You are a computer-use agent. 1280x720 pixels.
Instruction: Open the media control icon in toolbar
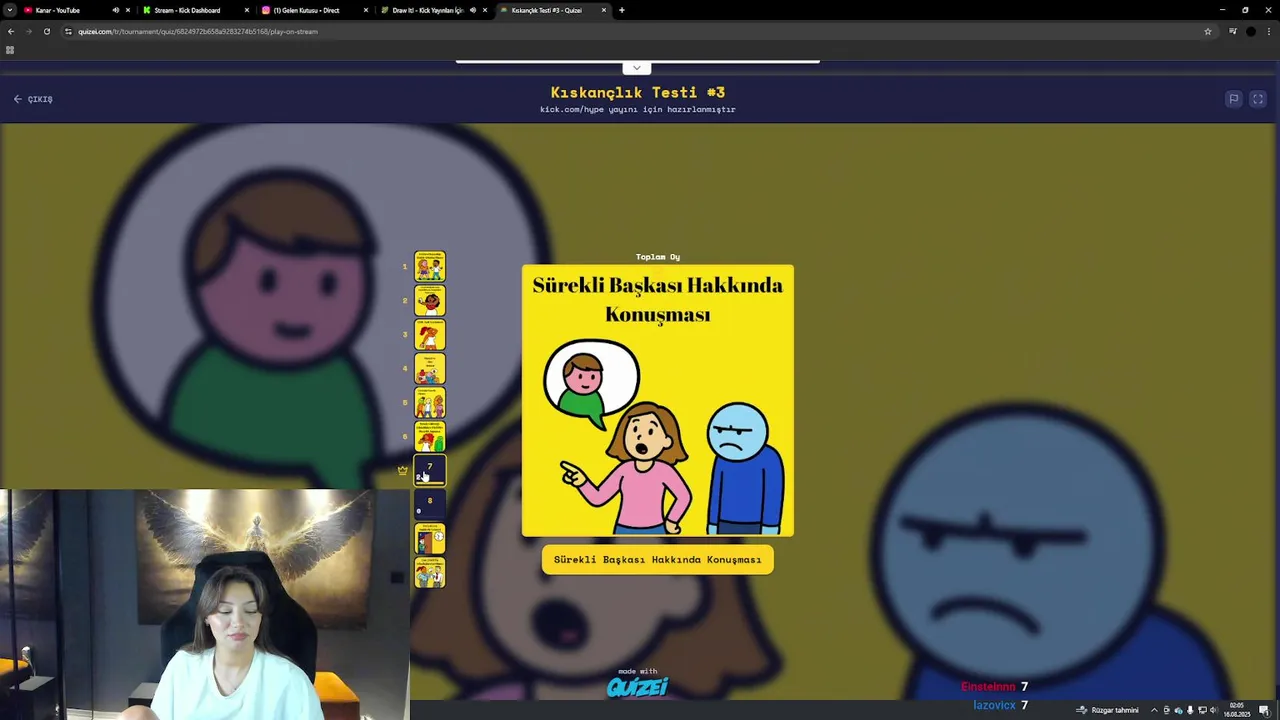coord(1233,31)
